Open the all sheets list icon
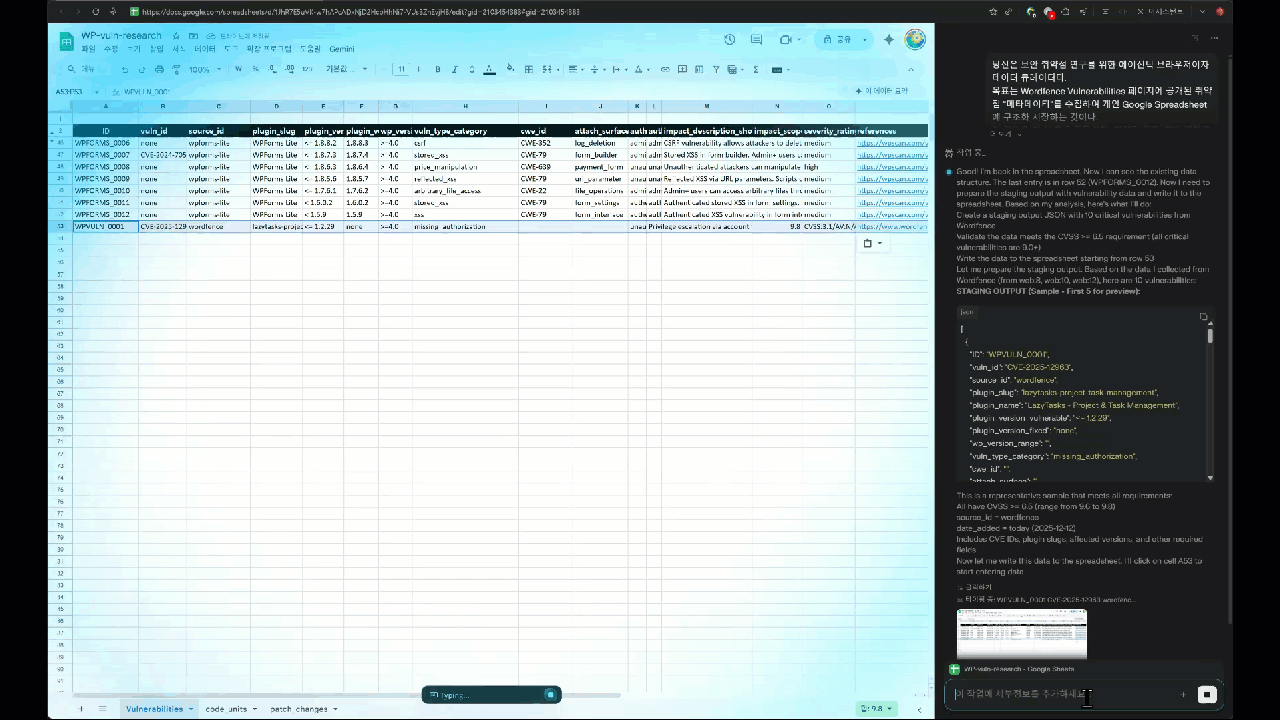This screenshot has width=1280, height=720. click(x=102, y=709)
